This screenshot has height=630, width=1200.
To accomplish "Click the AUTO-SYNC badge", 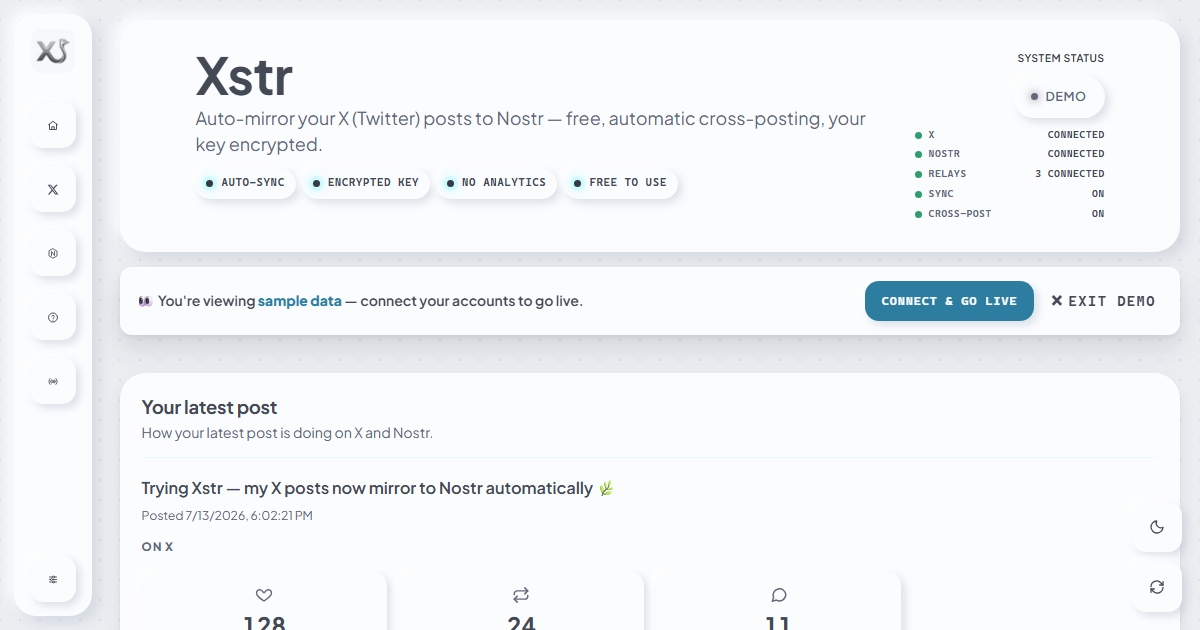I will [x=246, y=183].
